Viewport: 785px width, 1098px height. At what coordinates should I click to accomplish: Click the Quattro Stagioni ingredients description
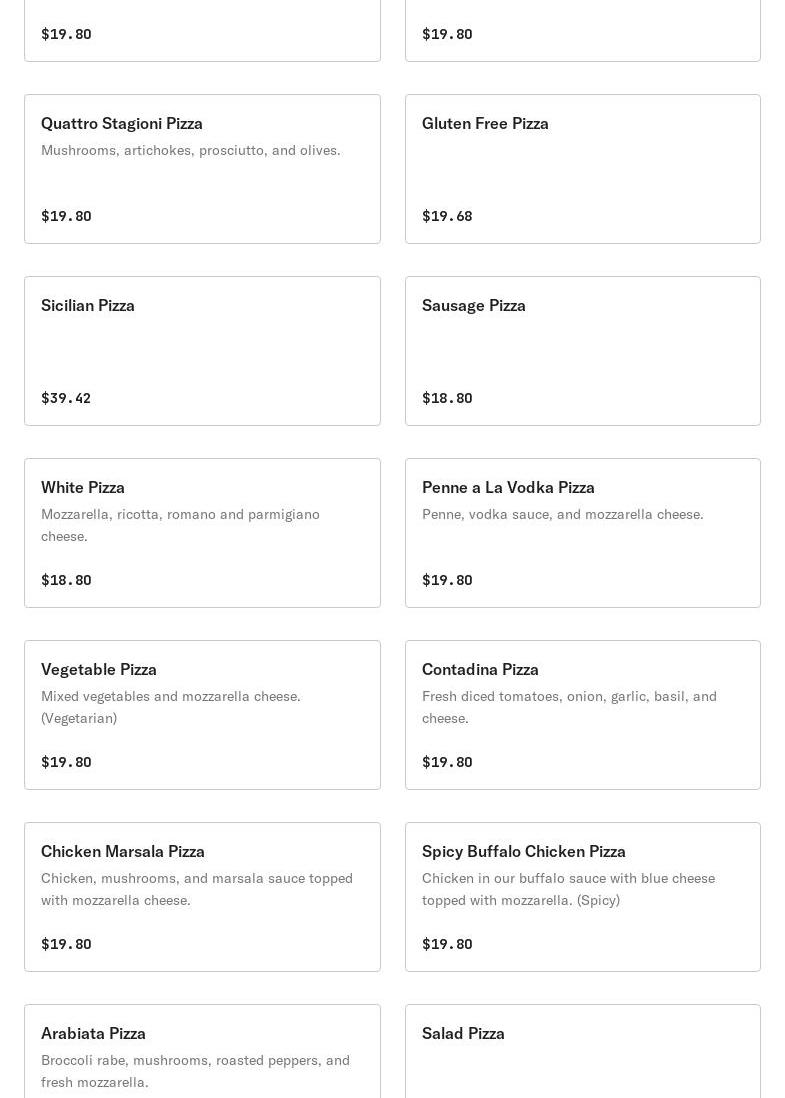coord(191,150)
